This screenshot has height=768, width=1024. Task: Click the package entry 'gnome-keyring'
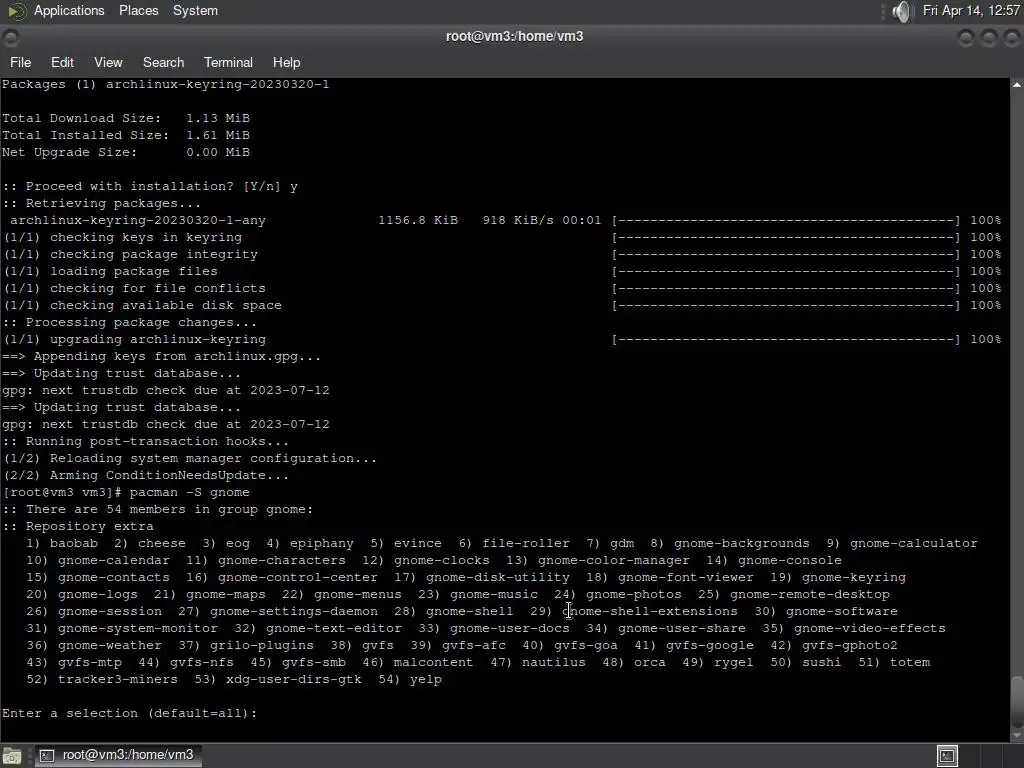pos(854,577)
